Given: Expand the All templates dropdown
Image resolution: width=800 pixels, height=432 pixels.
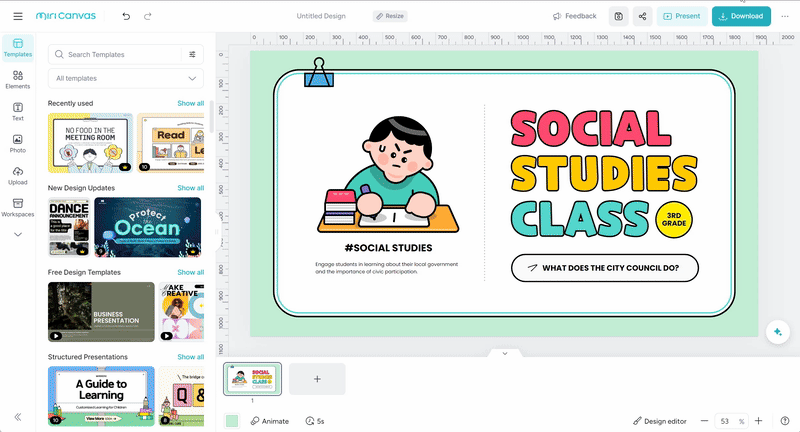Looking at the screenshot, I should tap(125, 78).
